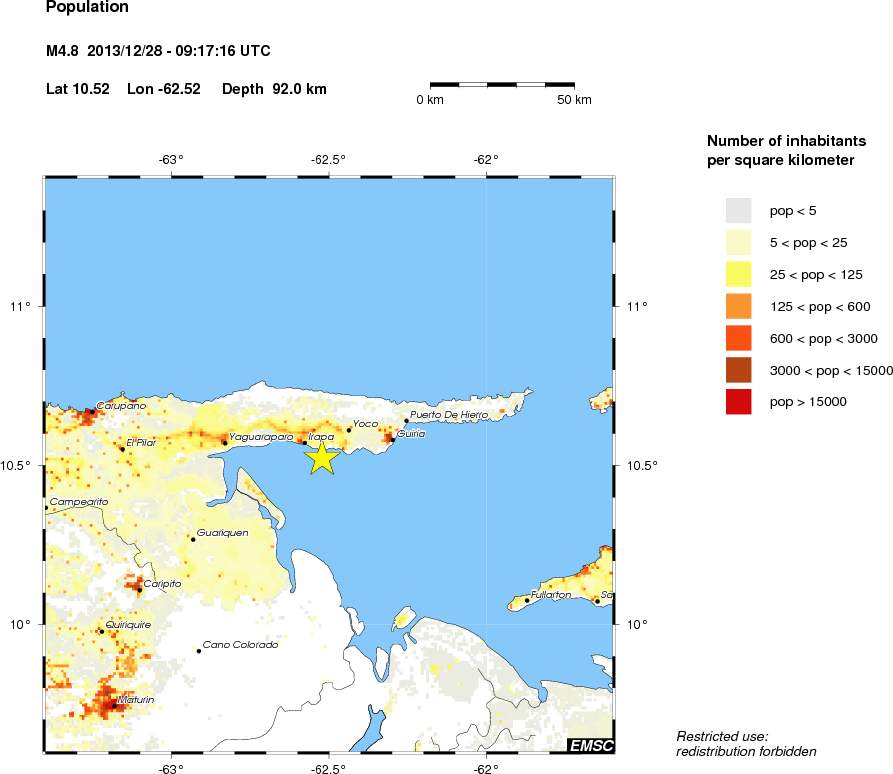Click the '125 < pop < 600' orange swatch
Image resolution: width=893 pixels, height=774 pixels.
[x=738, y=306]
